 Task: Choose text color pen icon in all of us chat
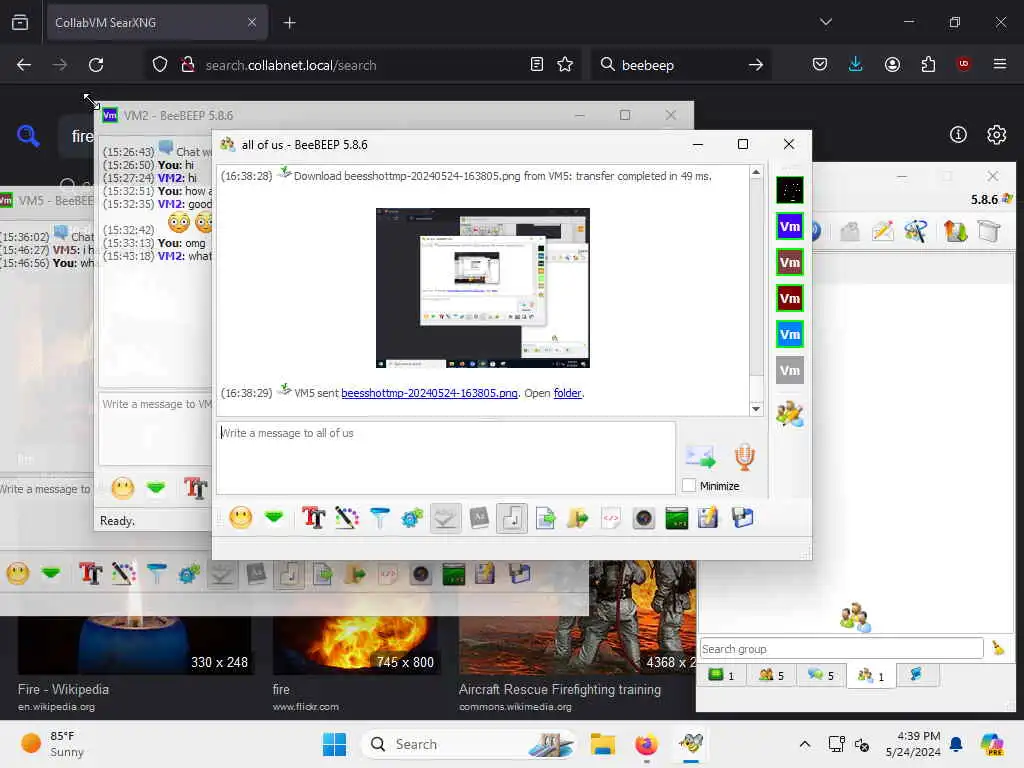point(347,518)
